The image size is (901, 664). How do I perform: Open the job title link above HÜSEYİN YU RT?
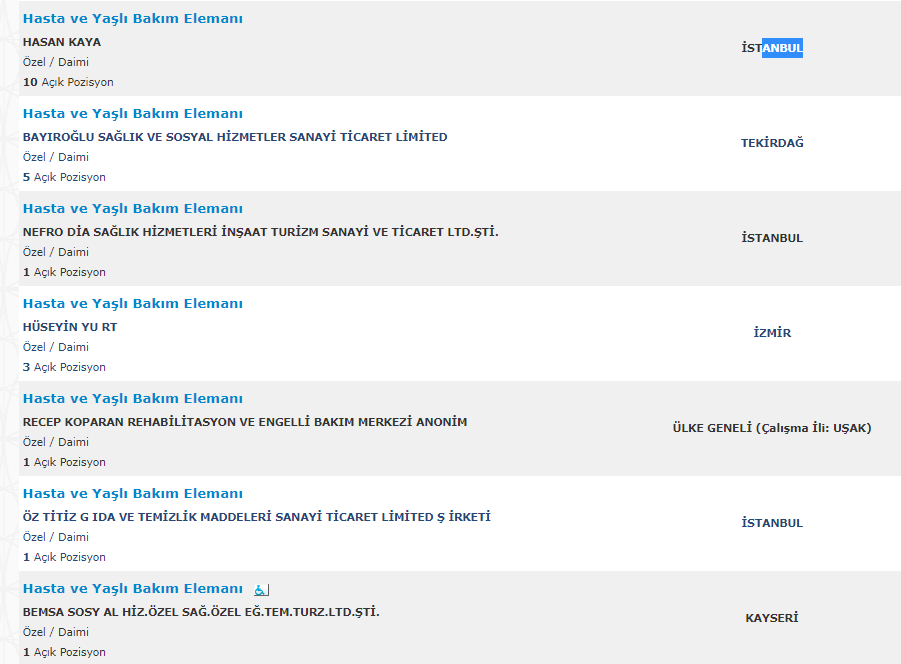(132, 304)
